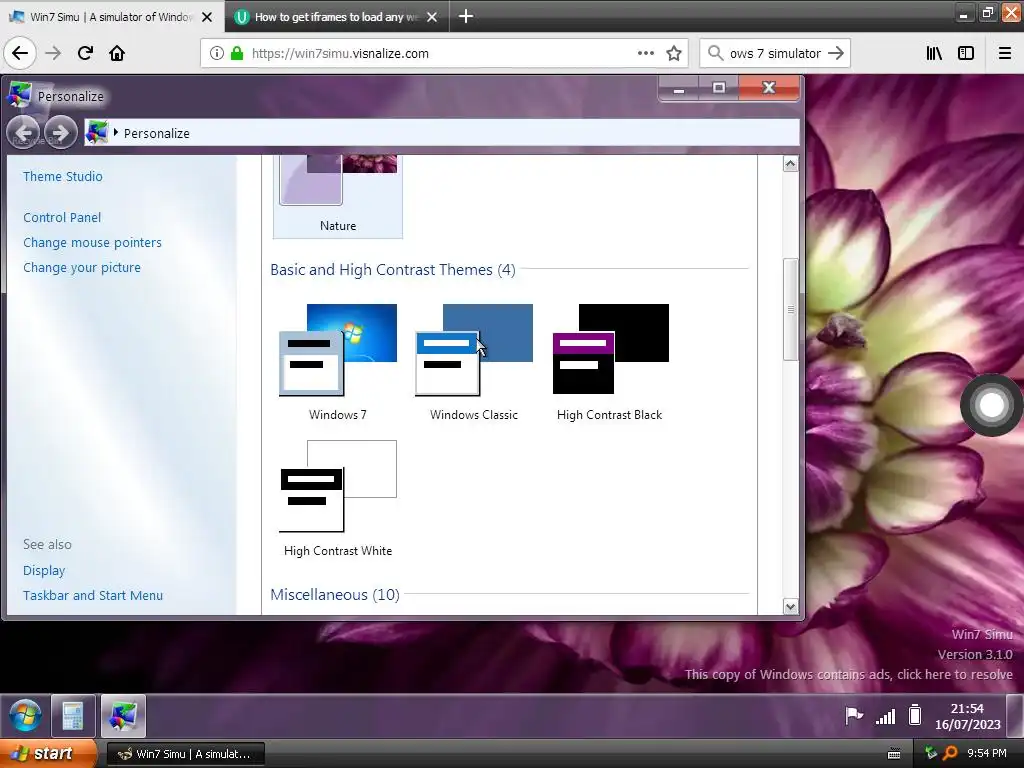Viewport: 1024px width, 768px height.
Task: Open the Firefox Library icon
Action: (x=934, y=53)
